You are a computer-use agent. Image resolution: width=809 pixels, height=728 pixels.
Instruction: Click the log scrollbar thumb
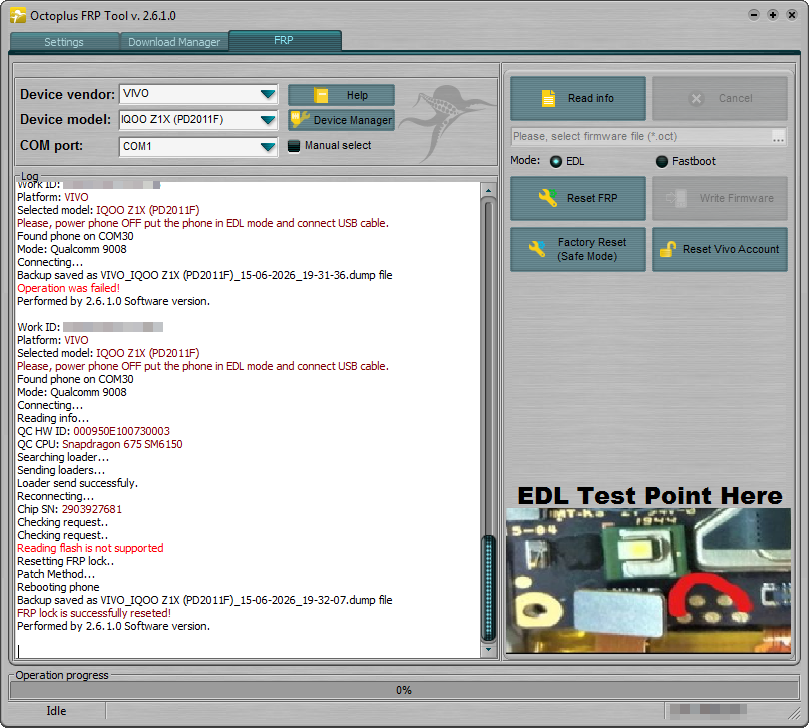tap(488, 588)
